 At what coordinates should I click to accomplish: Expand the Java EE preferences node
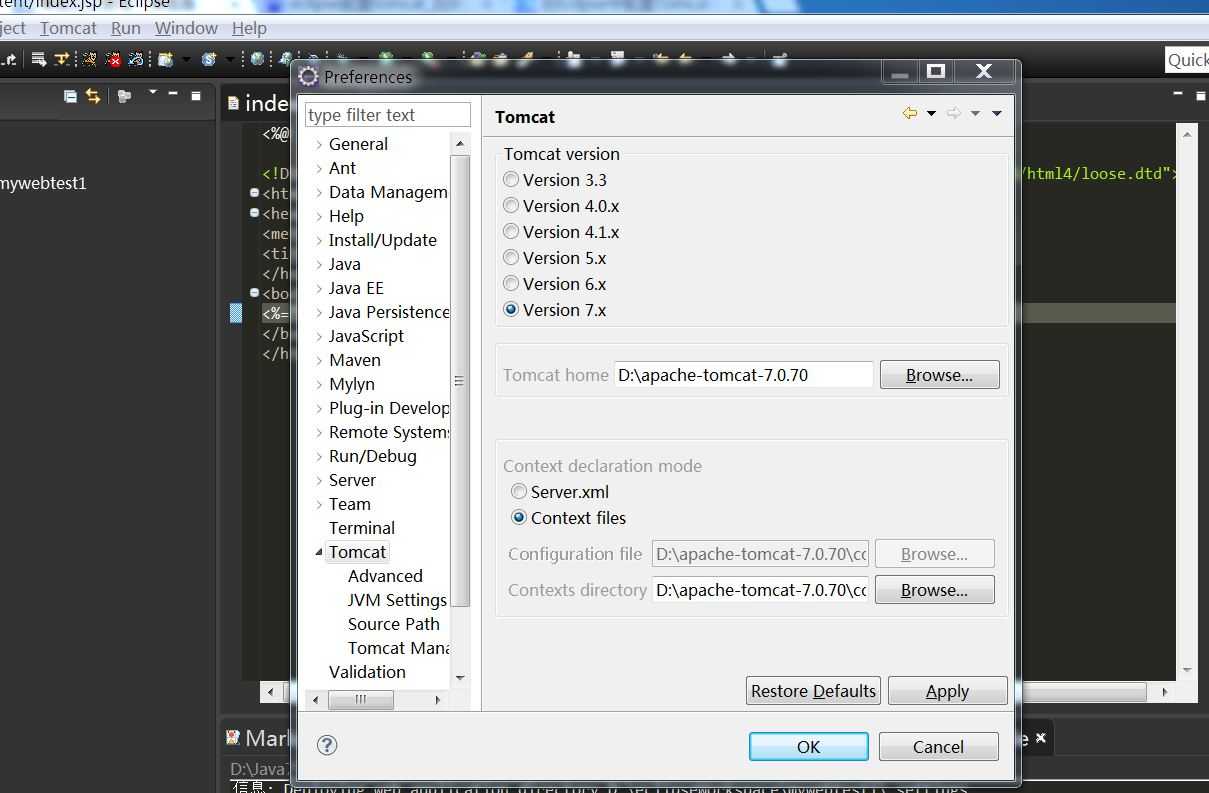click(x=319, y=289)
